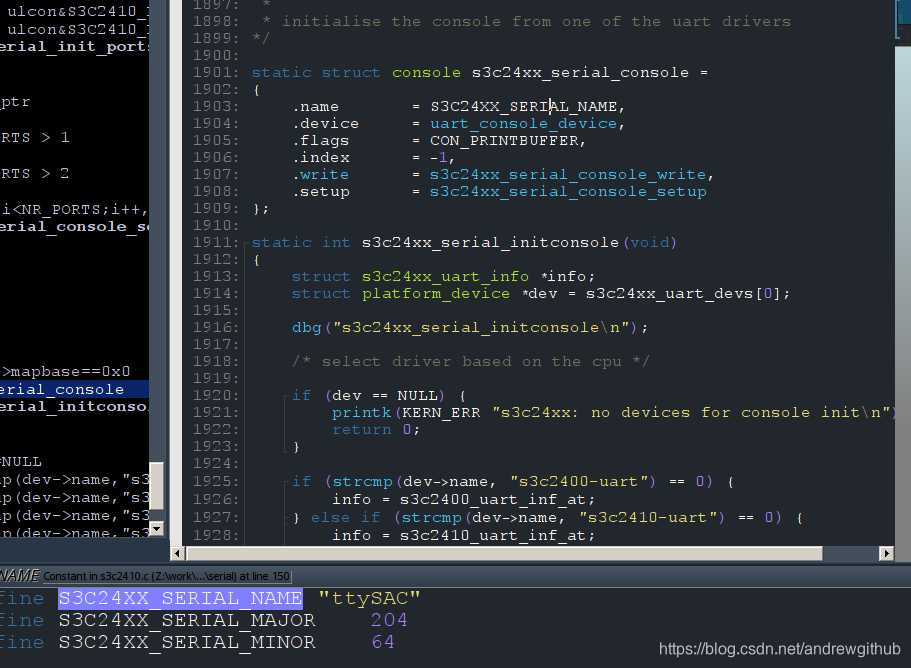Viewport: 911px width, 668px height.
Task: Collapse the if block fold at line 1920
Action: (x=286, y=396)
